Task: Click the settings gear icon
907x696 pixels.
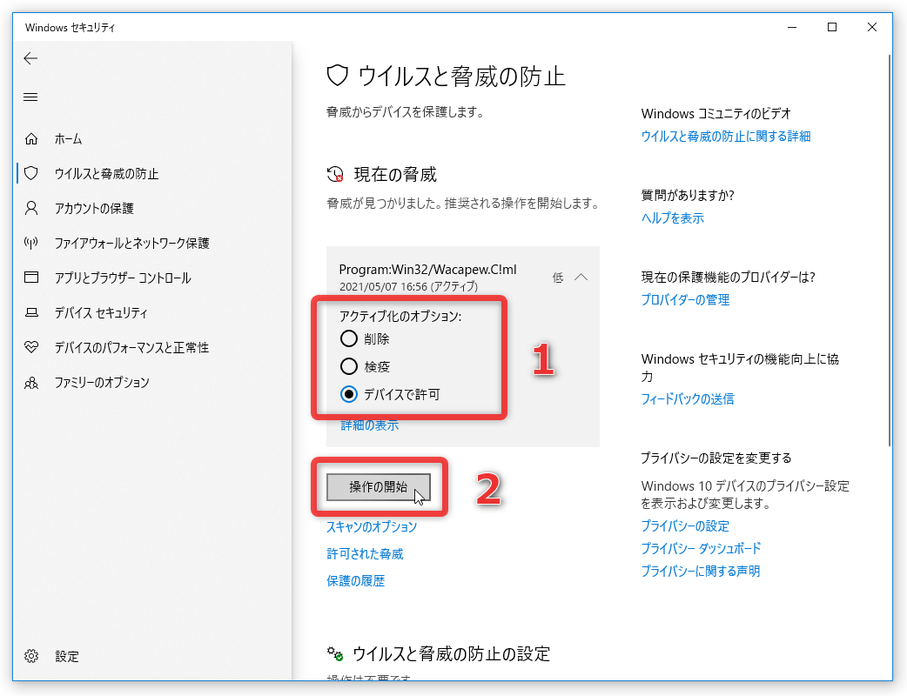Action: (31, 656)
